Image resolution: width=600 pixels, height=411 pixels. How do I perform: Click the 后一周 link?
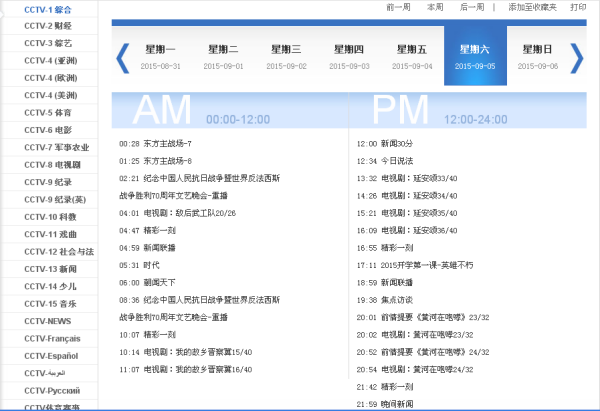coord(472,7)
